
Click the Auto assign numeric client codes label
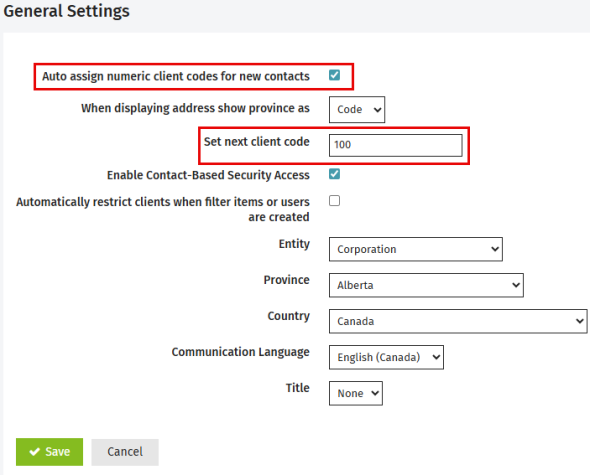pyautogui.click(x=176, y=76)
